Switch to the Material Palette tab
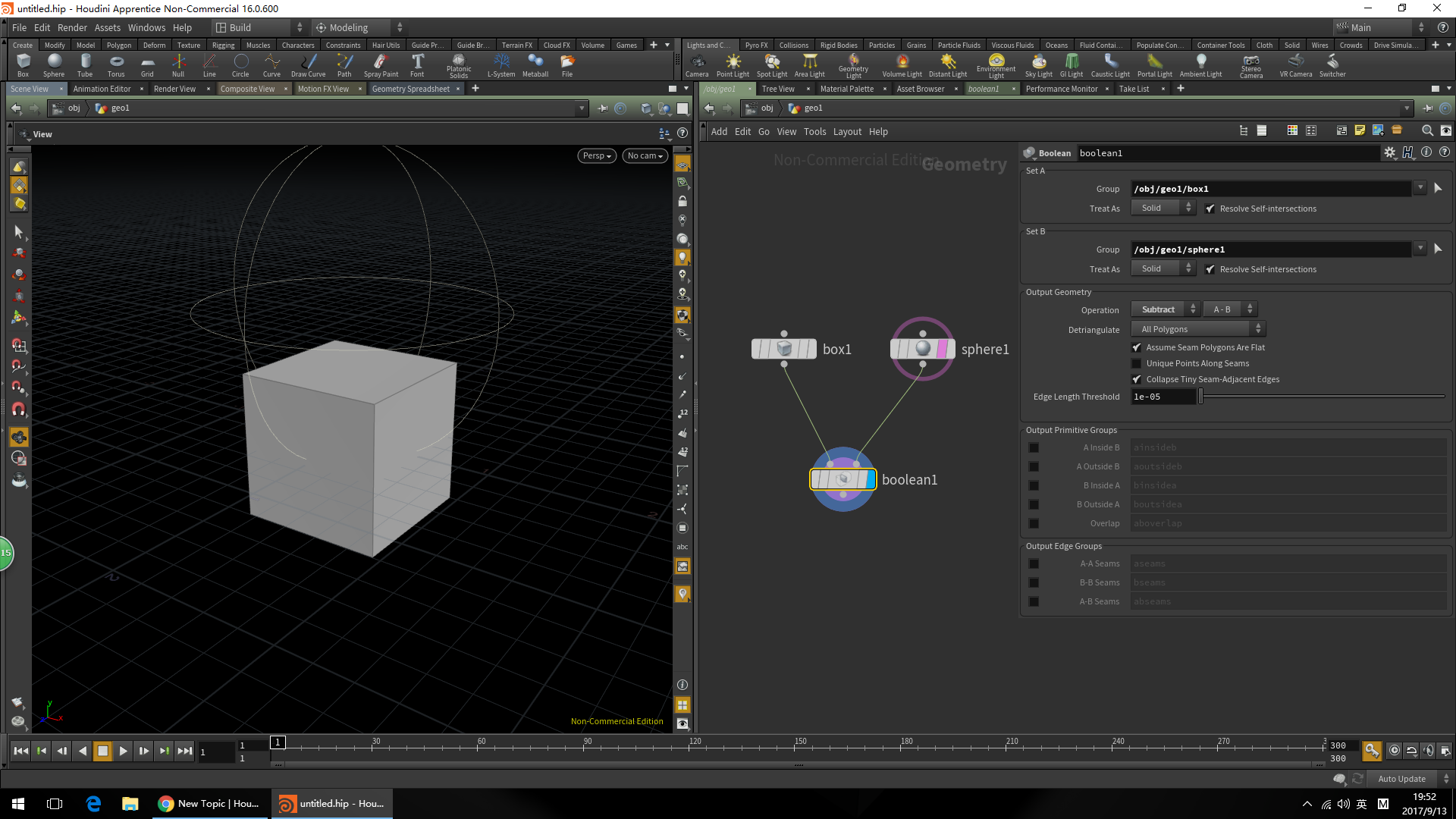The image size is (1456, 819). coord(847,89)
